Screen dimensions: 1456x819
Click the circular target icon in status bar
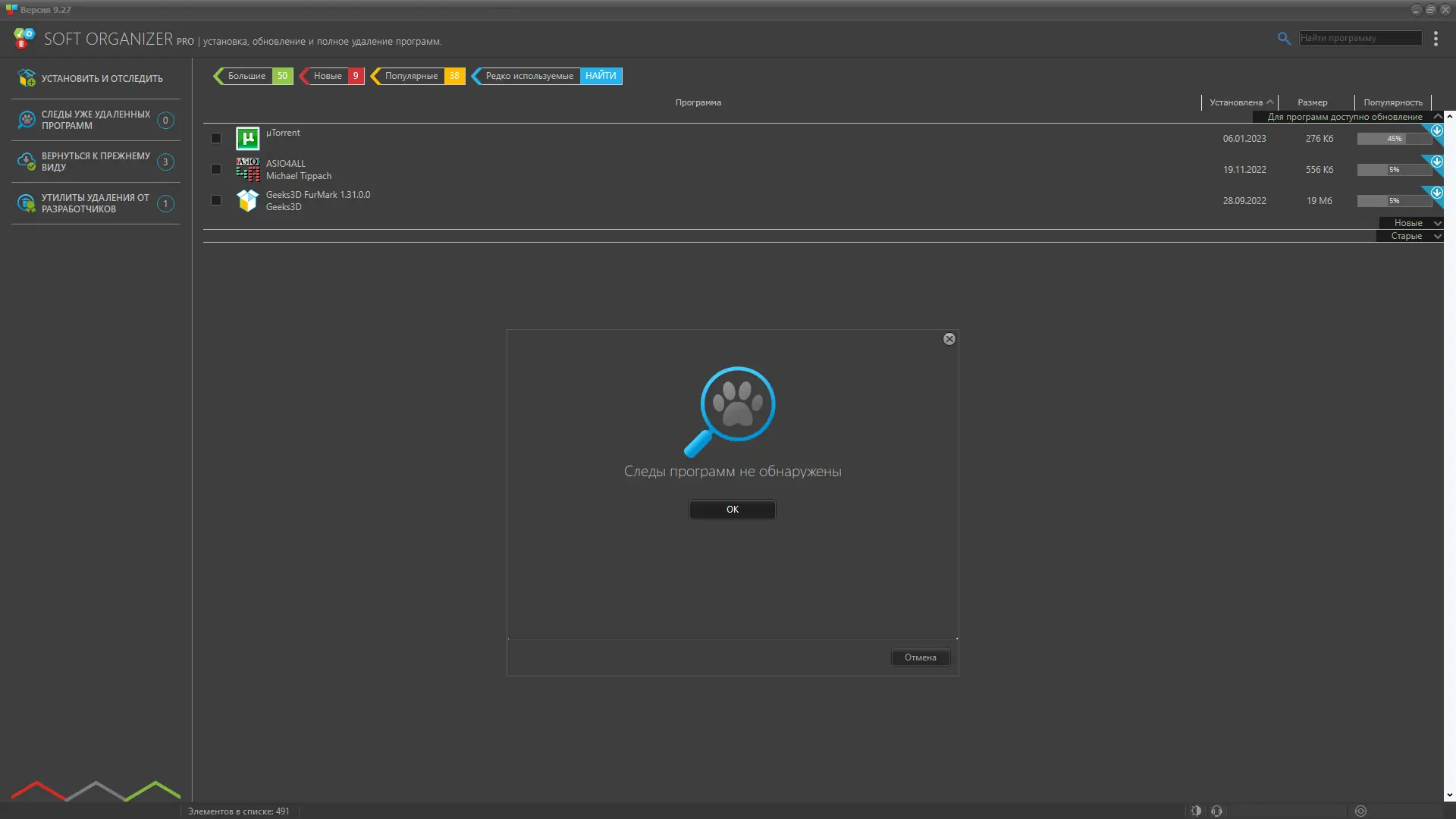pos(1360,811)
